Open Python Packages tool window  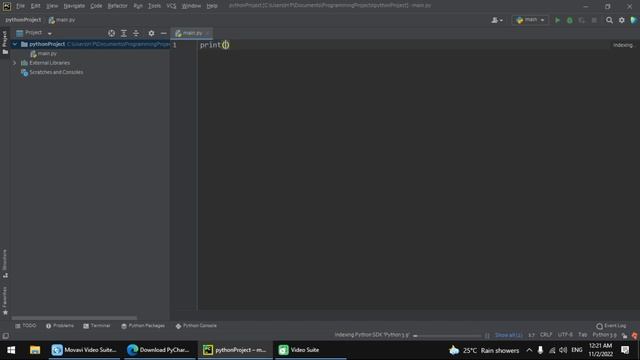pos(143,326)
